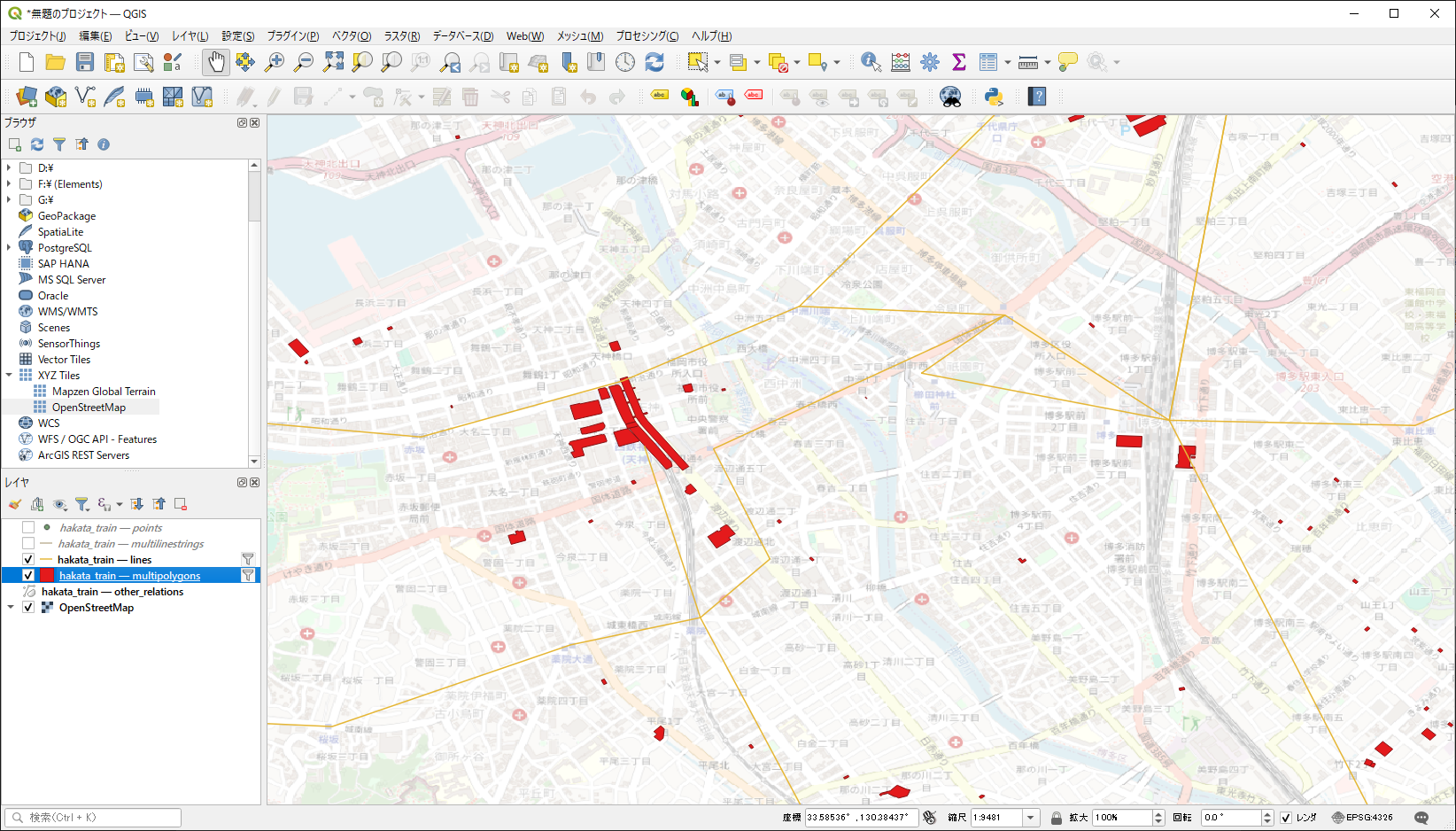Hide the hakata_train lines layer
This screenshot has width=1456, height=831.
tap(28, 560)
